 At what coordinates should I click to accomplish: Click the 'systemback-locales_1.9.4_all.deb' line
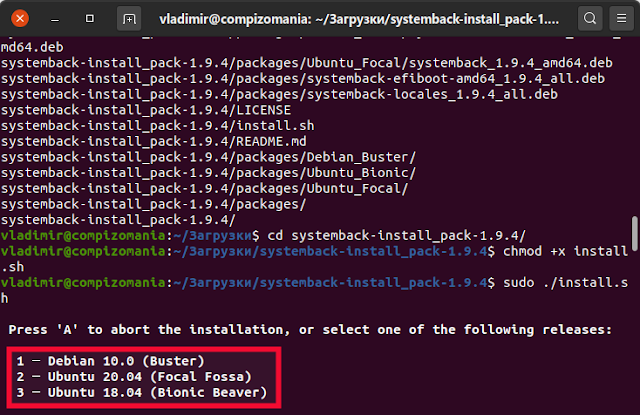pyautogui.click(x=279, y=94)
